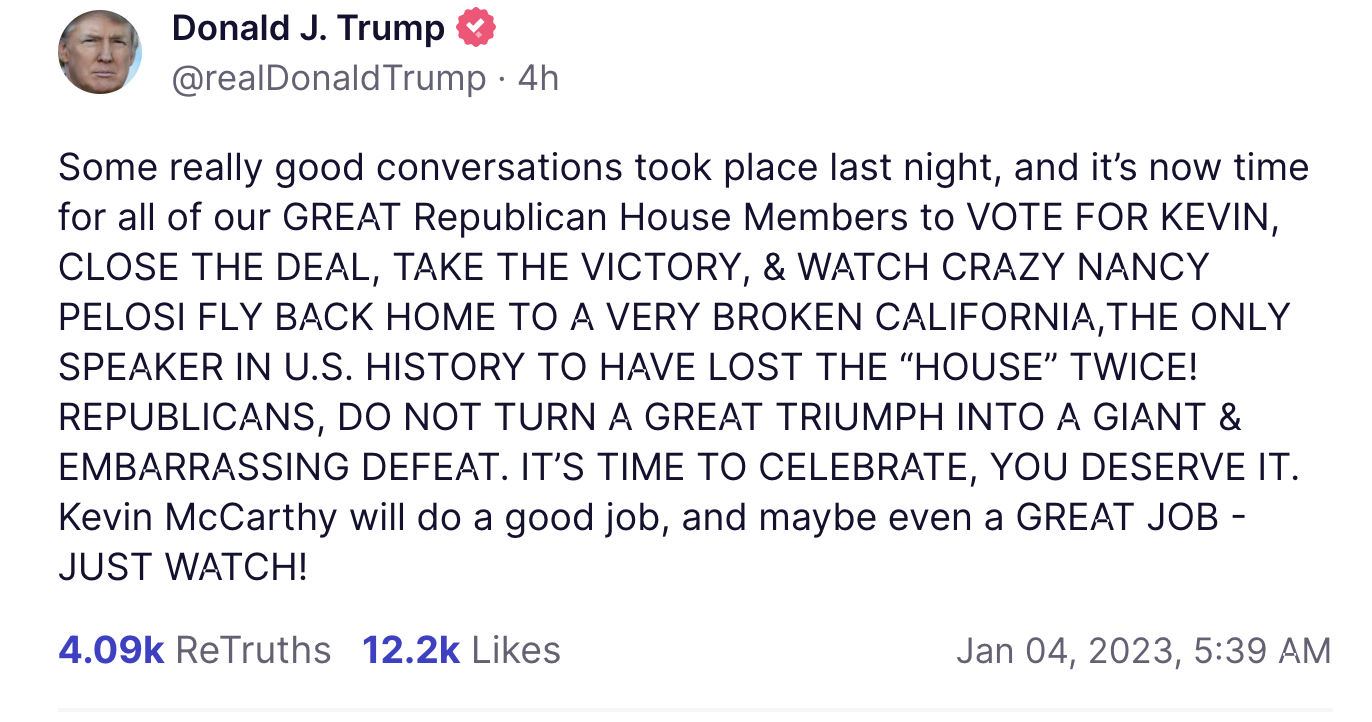Open the Likes label list
This screenshot has height=722, width=1372.
click(516, 650)
